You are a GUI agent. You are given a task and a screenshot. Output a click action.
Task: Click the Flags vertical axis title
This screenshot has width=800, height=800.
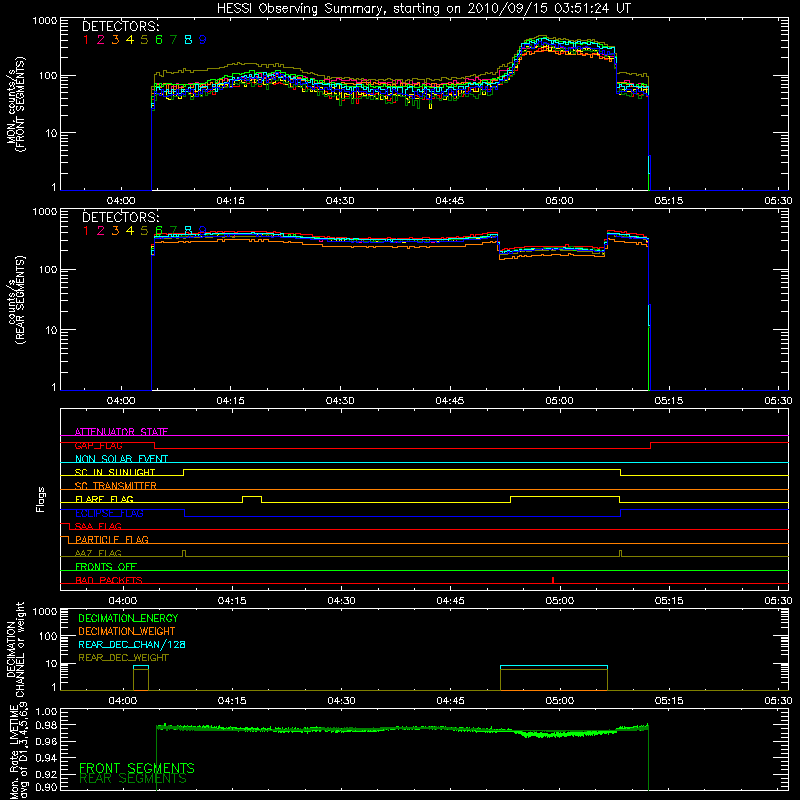[41, 499]
